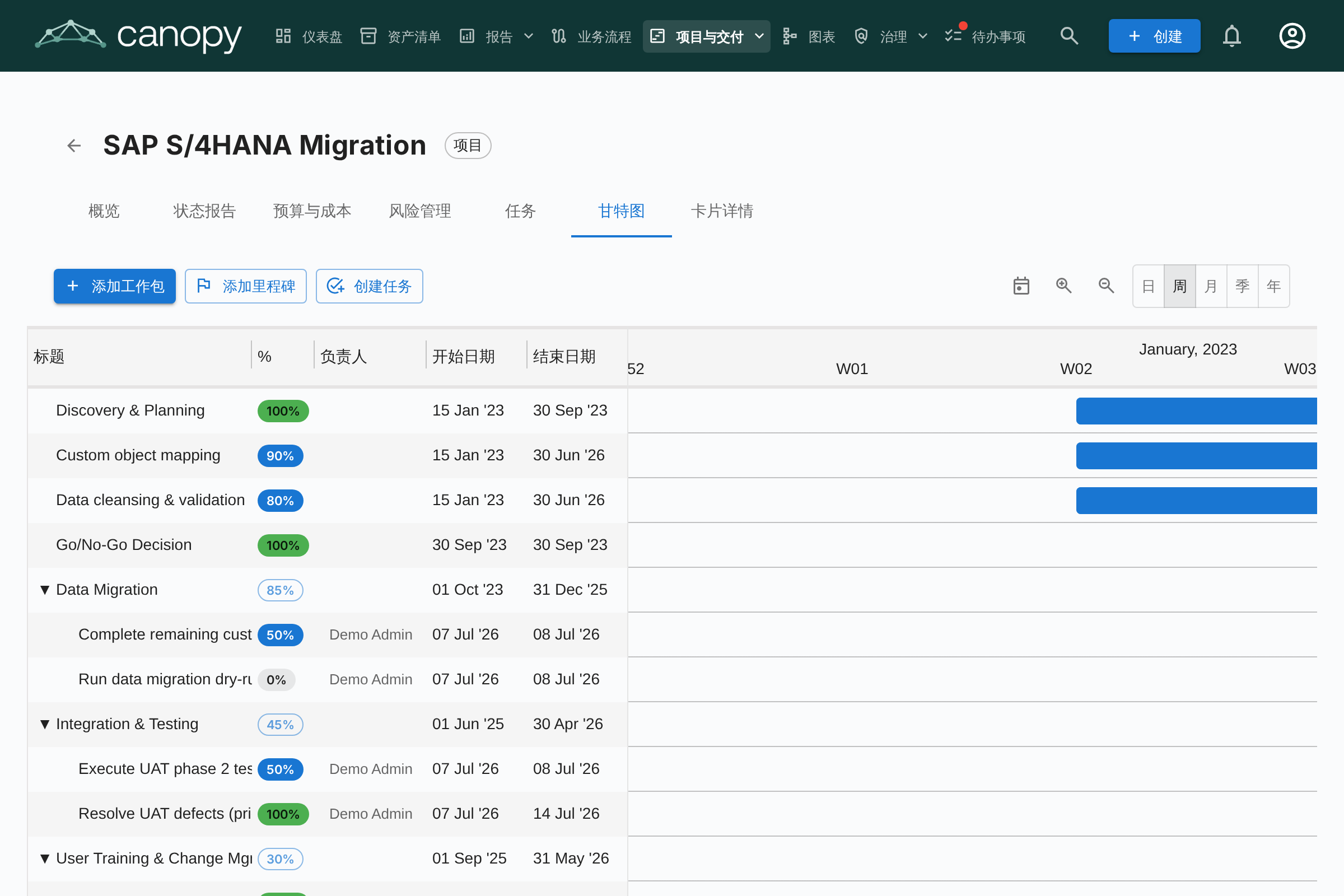The width and height of the screenshot is (1344, 896).
Task: Click the 创建 button in the navbar
Action: [x=1154, y=36]
